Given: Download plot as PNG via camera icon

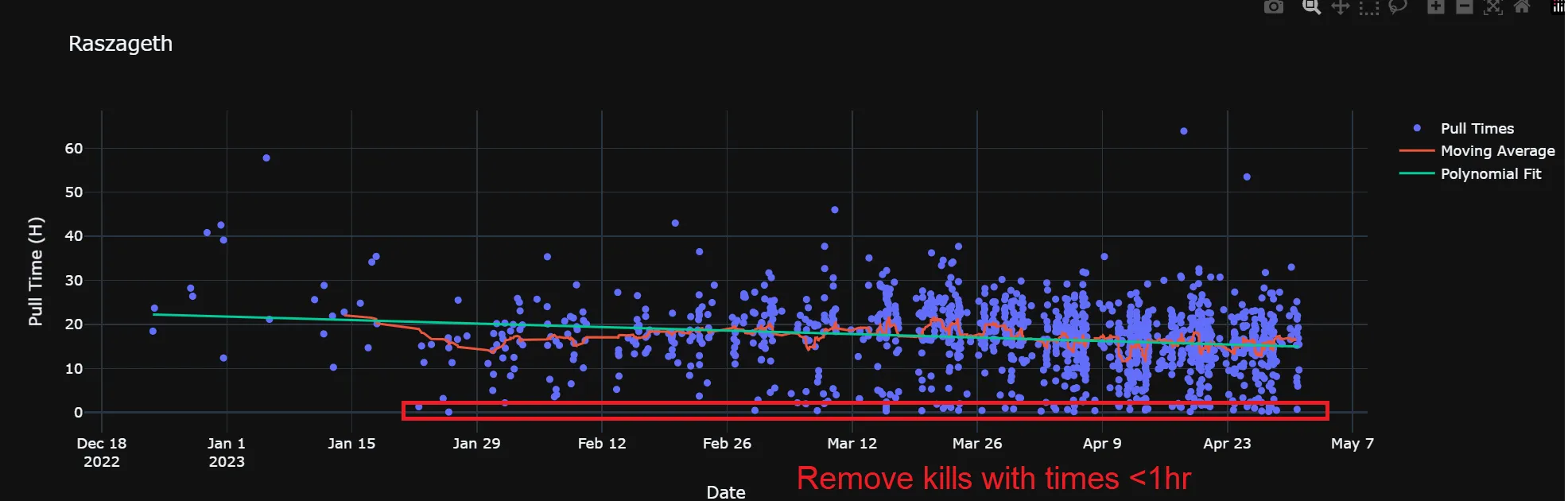Looking at the screenshot, I should click(1273, 7).
